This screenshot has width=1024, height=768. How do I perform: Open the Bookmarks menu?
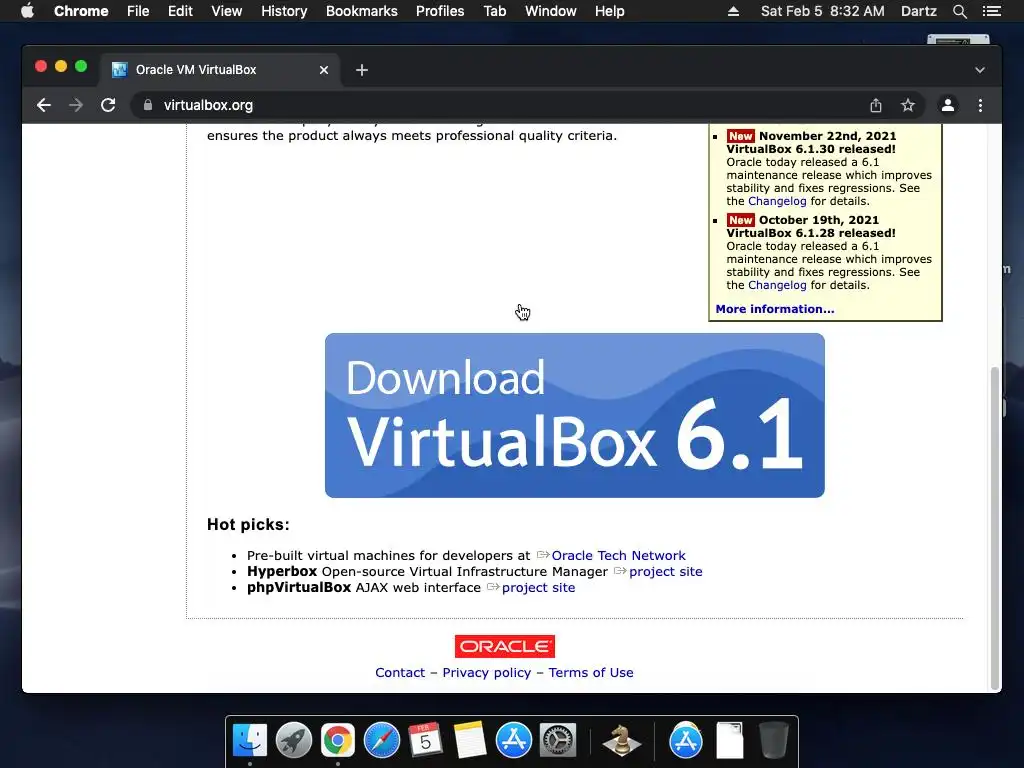click(362, 11)
